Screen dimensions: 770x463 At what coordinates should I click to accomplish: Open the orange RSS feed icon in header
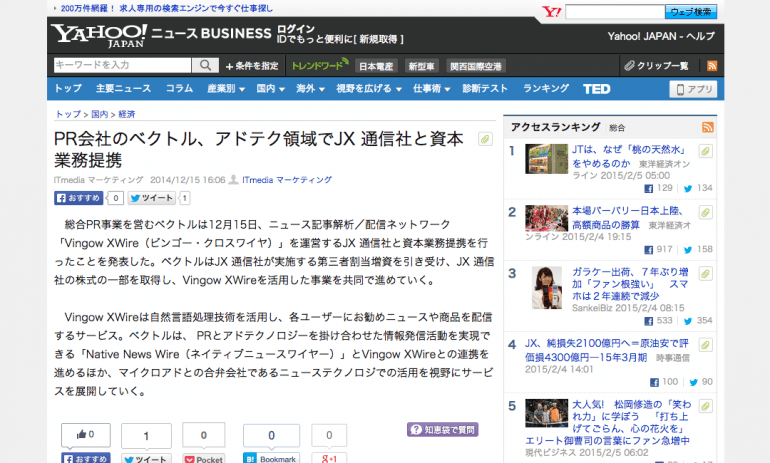click(x=712, y=65)
